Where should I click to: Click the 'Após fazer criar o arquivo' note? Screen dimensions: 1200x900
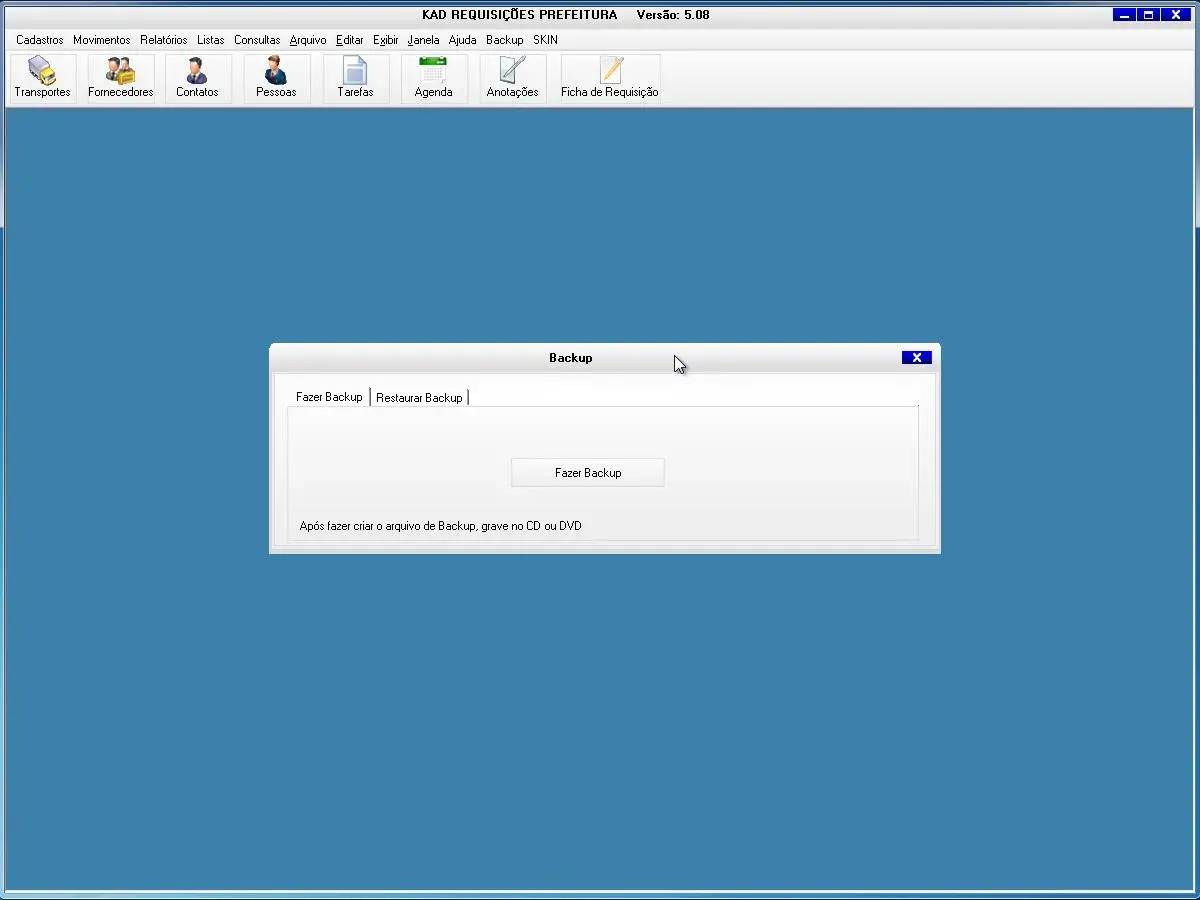point(440,526)
